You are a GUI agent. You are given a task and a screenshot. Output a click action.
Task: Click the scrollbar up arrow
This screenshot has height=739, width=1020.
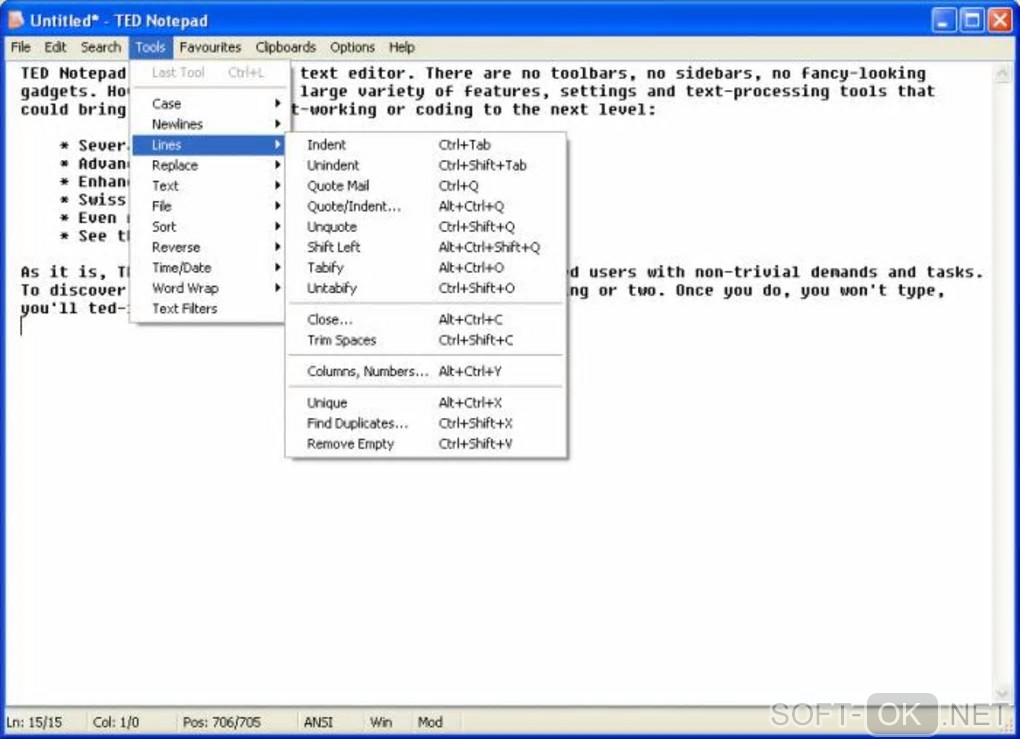pyautogui.click(x=1002, y=74)
